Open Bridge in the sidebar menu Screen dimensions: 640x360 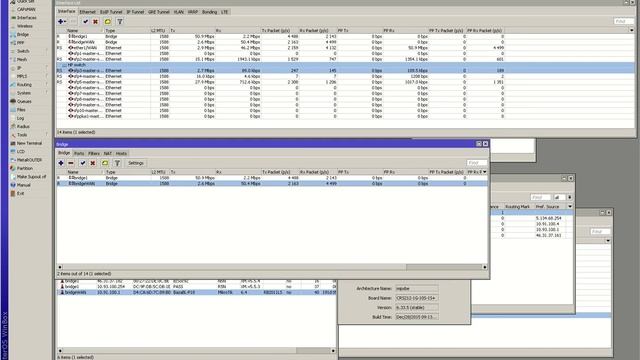[22, 35]
